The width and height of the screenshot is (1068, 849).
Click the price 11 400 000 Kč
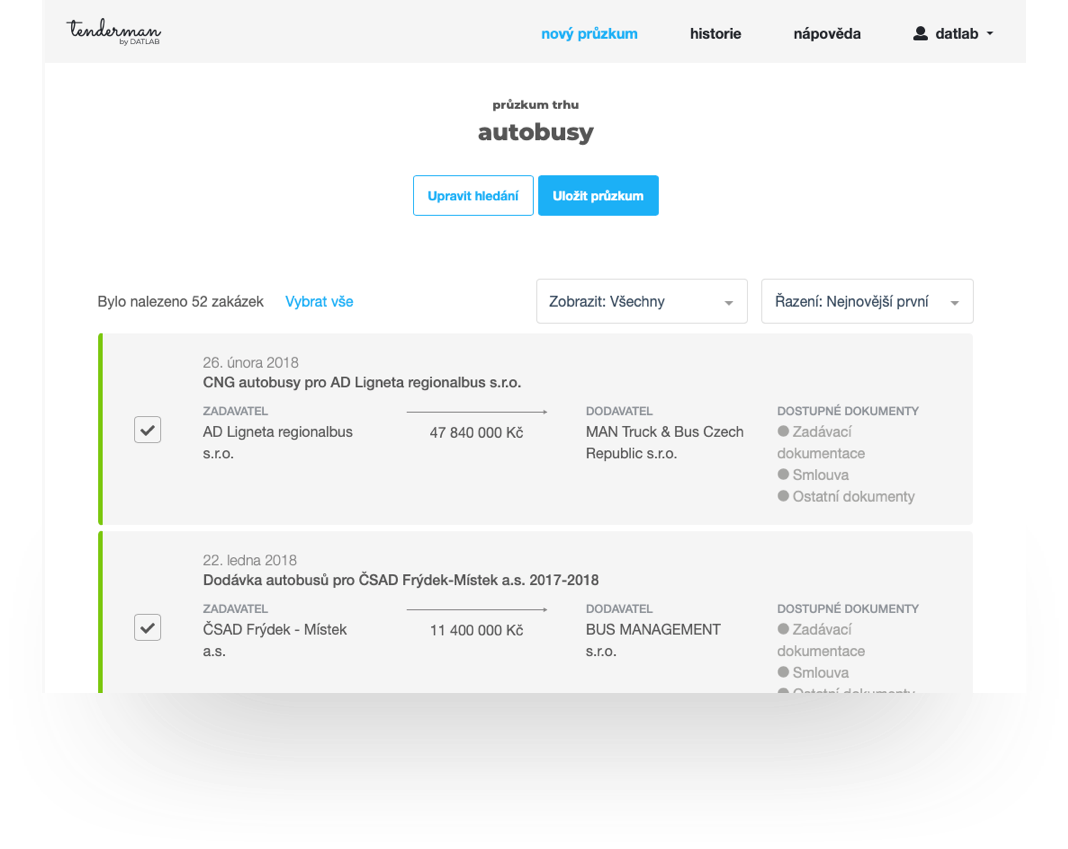476,630
